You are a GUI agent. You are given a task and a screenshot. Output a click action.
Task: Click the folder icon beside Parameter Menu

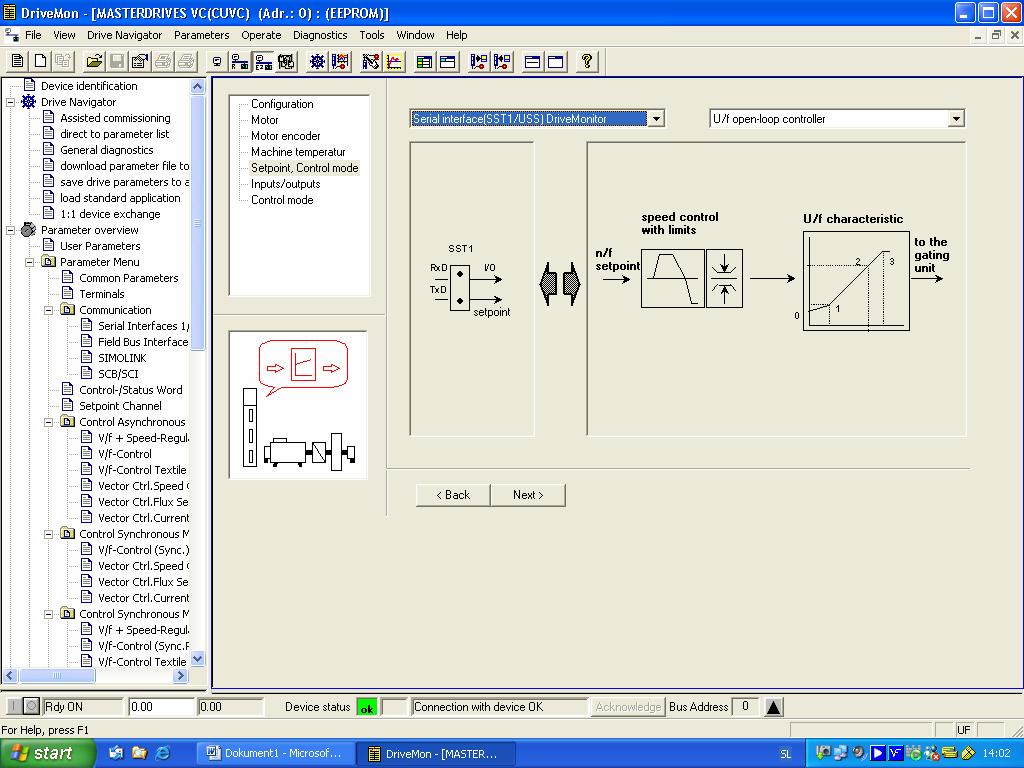[48, 261]
